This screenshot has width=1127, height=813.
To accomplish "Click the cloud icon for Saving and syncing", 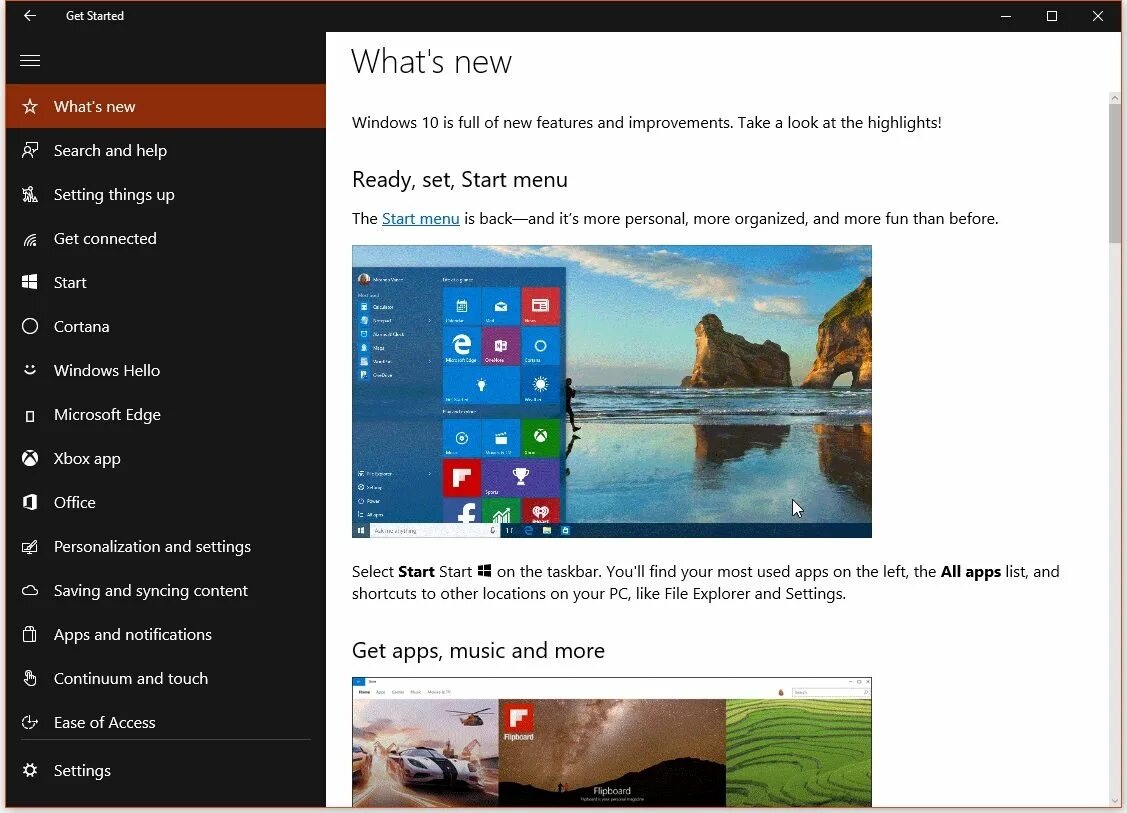I will [29, 591].
